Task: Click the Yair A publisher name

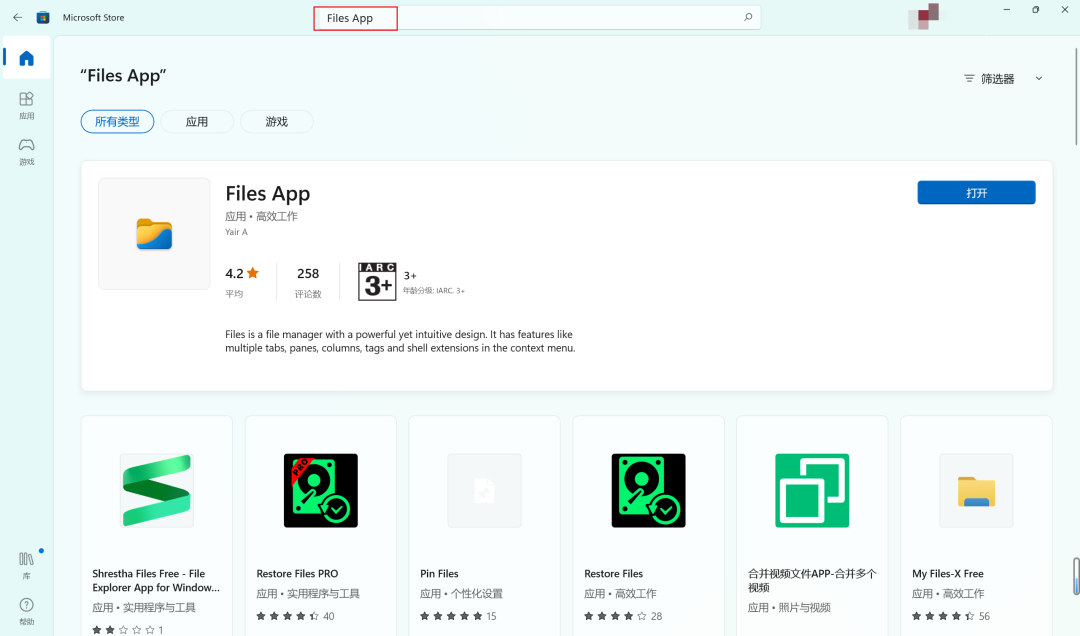Action: (236, 232)
